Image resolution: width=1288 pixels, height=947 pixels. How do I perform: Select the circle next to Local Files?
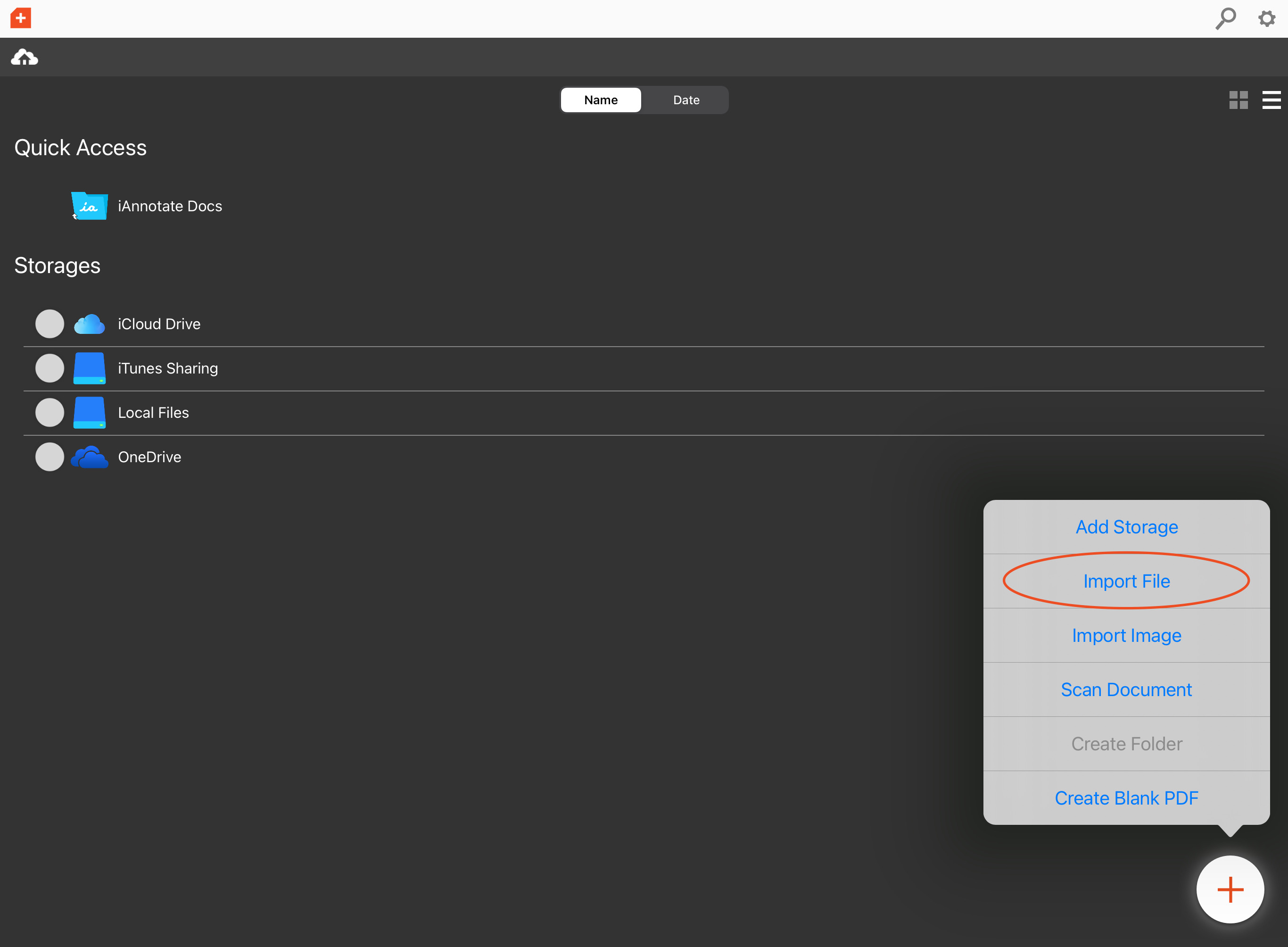click(50, 413)
